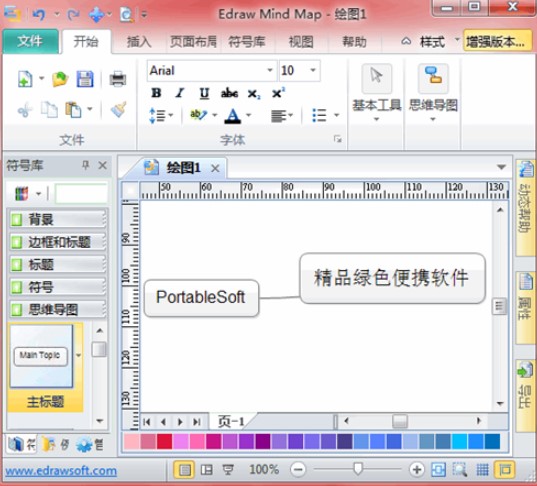Select the Format Painter brush icon

[x=118, y=110]
